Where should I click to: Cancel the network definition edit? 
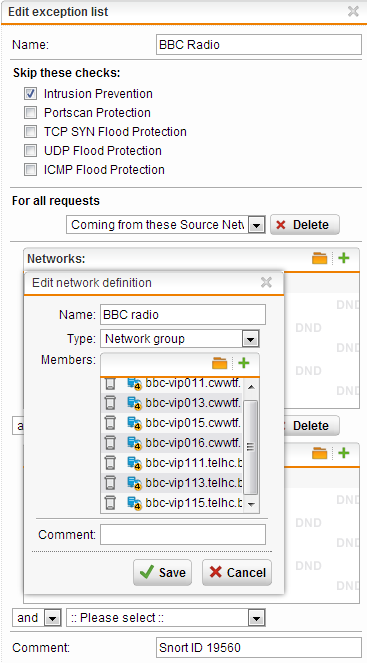coord(237,573)
